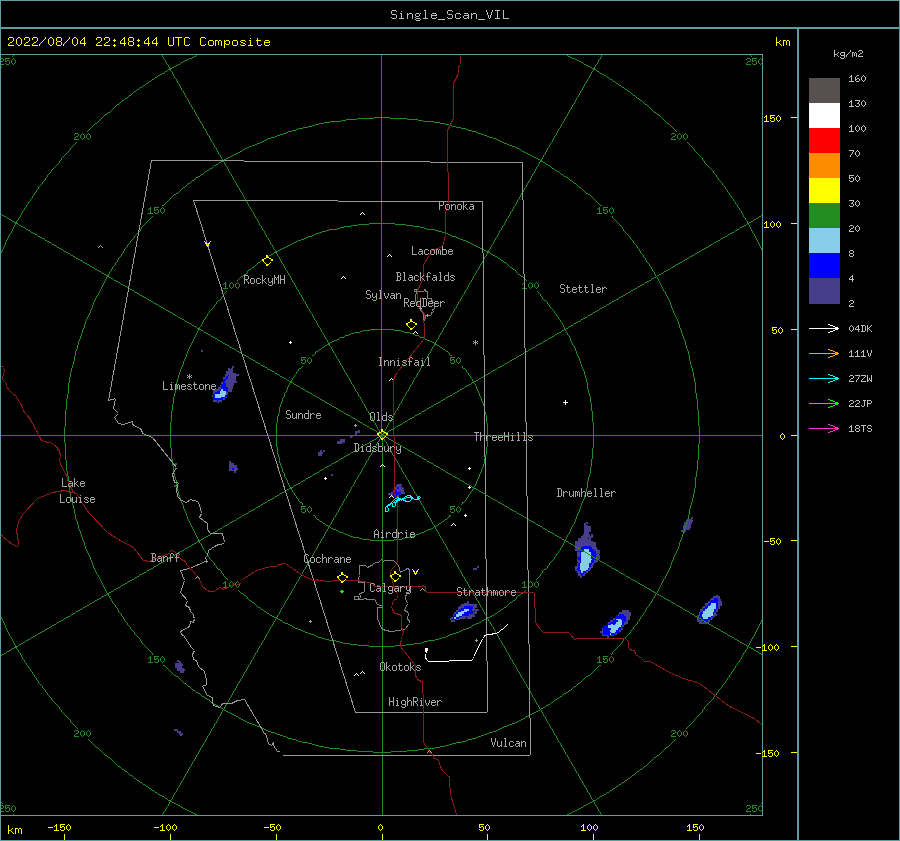Viewport: 900px width, 841px height.
Task: Click the yellow diamond marker near RedDeer
Action: 412,325
